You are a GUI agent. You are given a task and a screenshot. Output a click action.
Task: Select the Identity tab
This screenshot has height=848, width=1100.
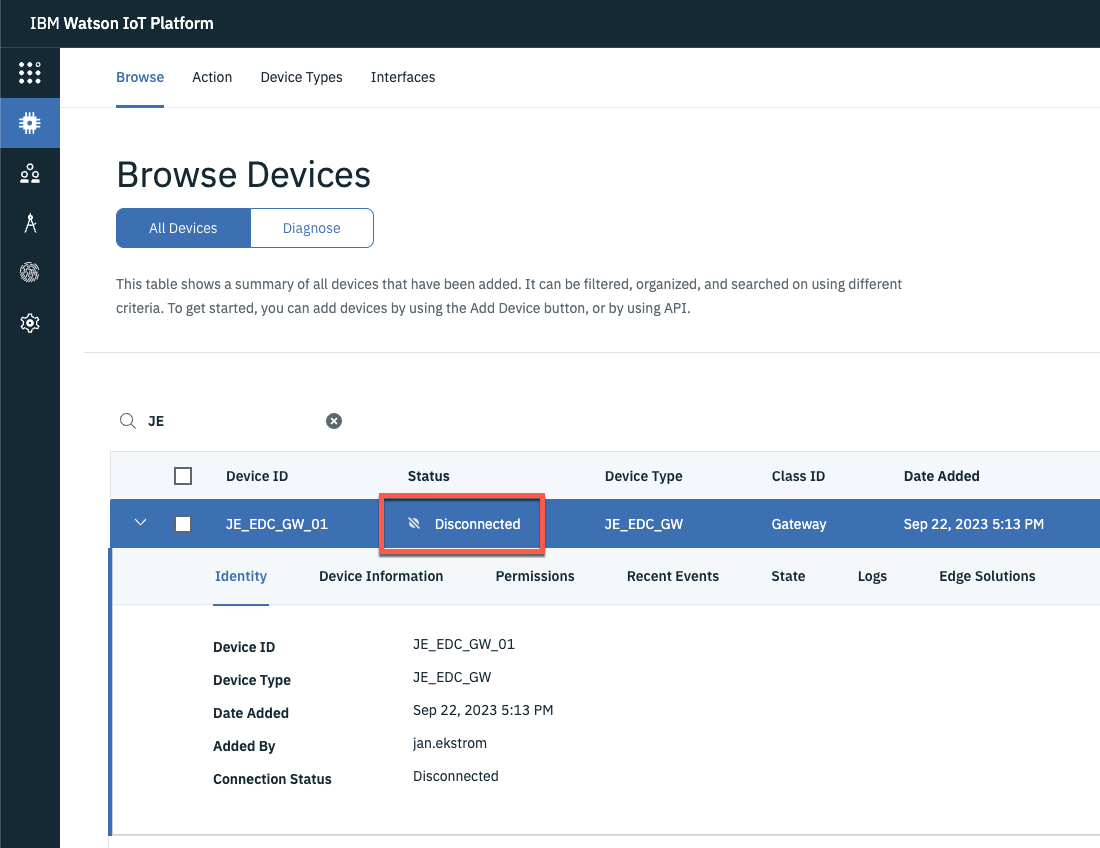[241, 576]
